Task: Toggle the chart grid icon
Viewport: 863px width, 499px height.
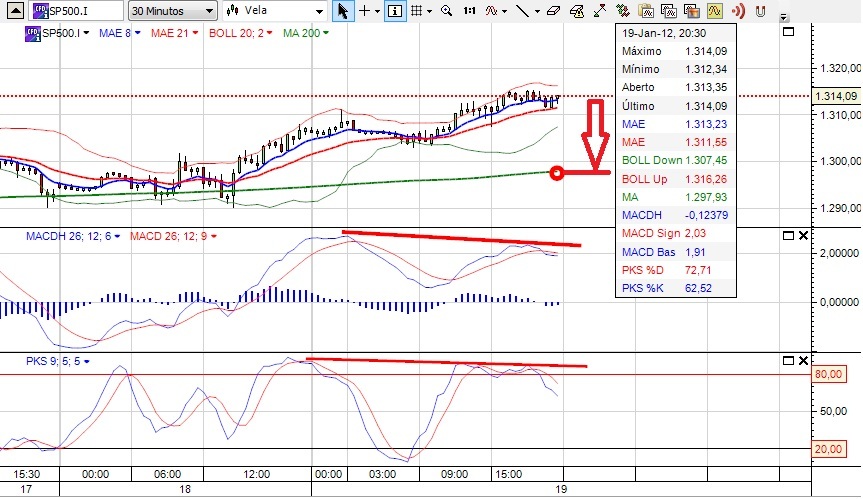Action: tap(417, 10)
